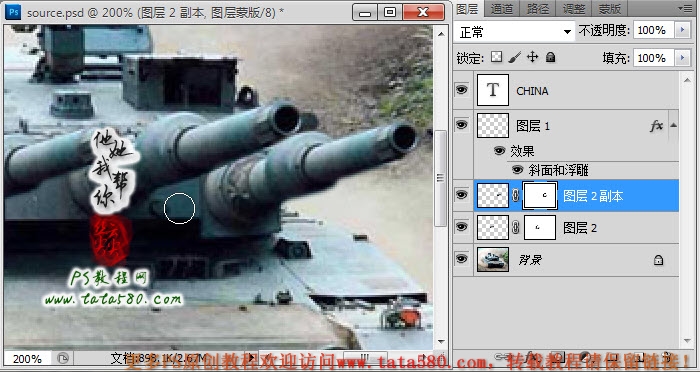Click the 不透明度 100% value field

[x=654, y=30]
